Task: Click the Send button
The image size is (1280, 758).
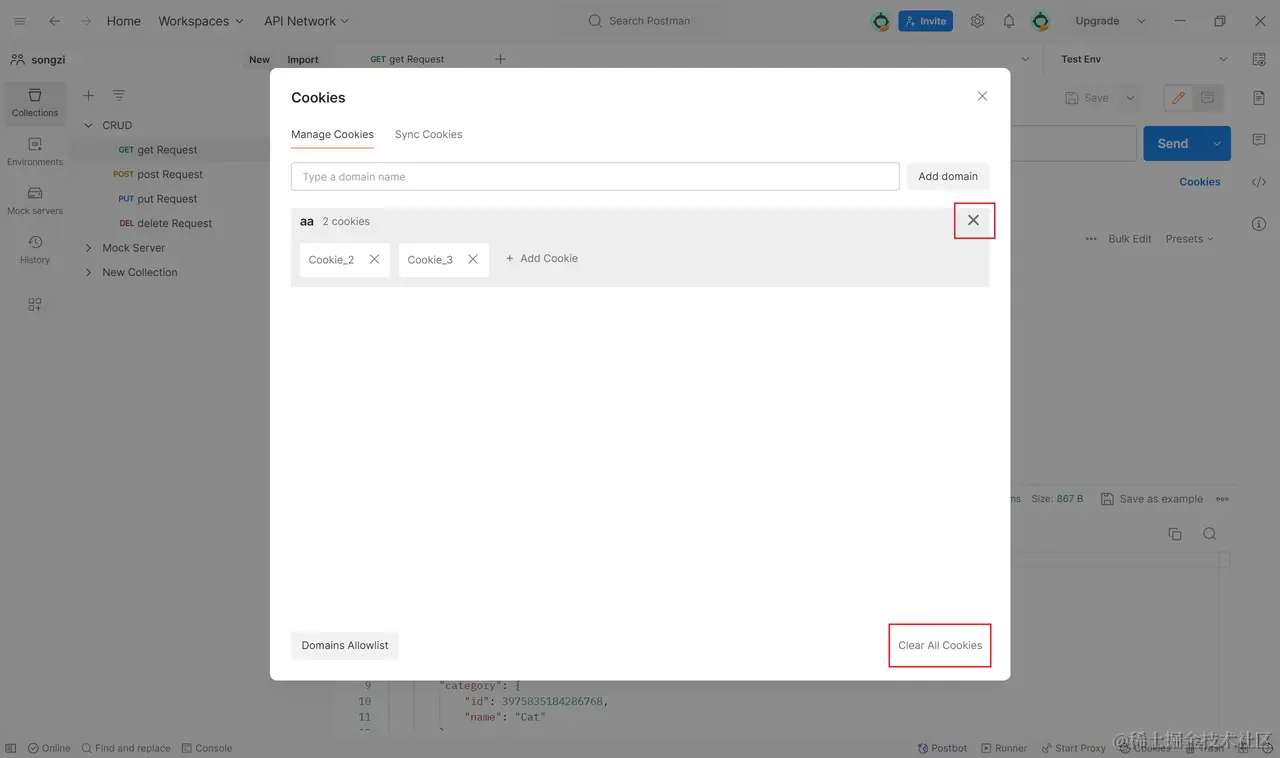Action: (1173, 144)
